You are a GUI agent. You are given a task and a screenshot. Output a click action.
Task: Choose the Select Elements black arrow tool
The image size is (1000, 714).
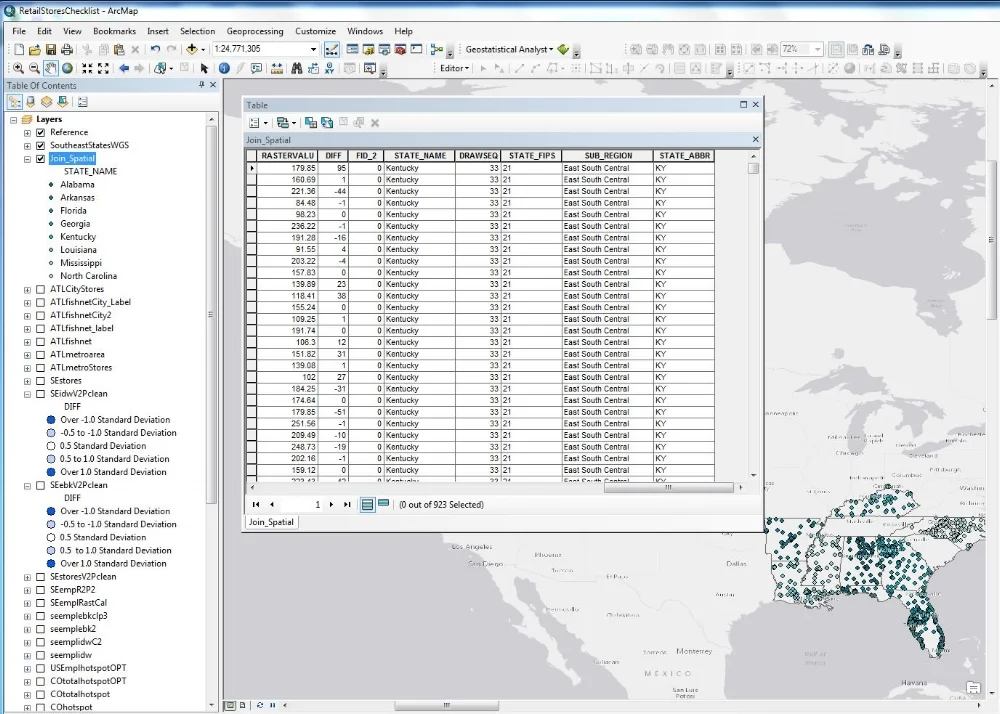204,68
